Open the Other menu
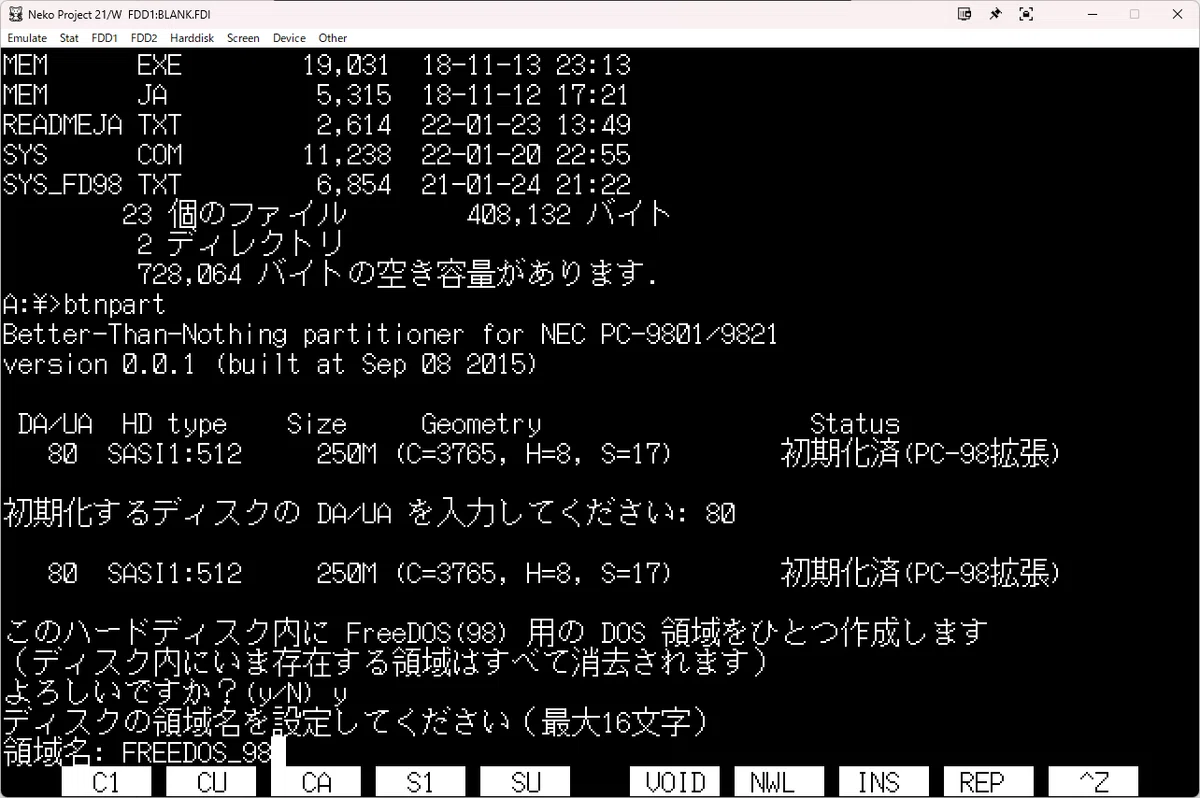 pos(333,38)
